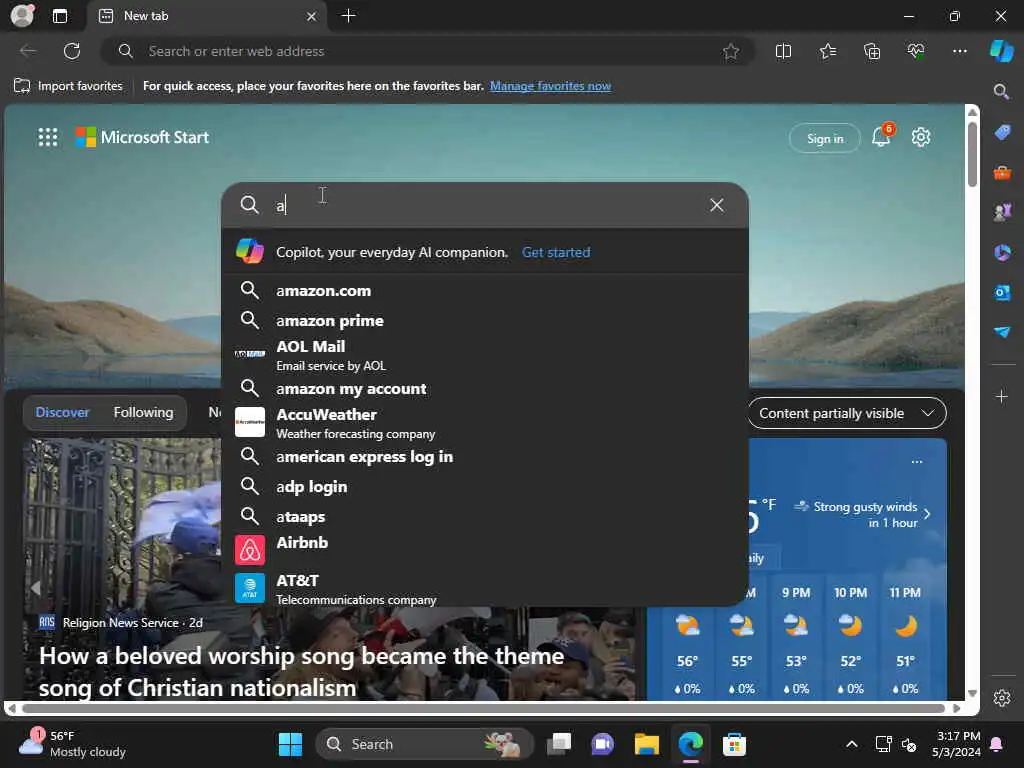This screenshot has width=1024, height=768.
Task: Select adp login suggestion
Action: (485, 486)
